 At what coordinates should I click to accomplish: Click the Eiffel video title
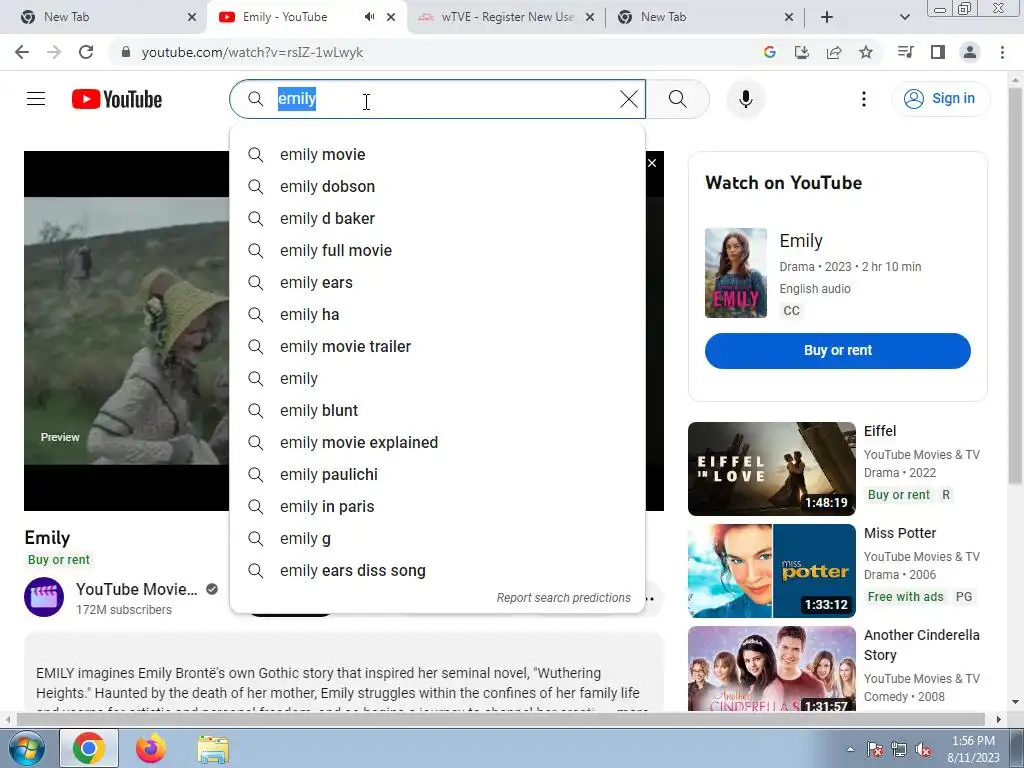coord(880,431)
